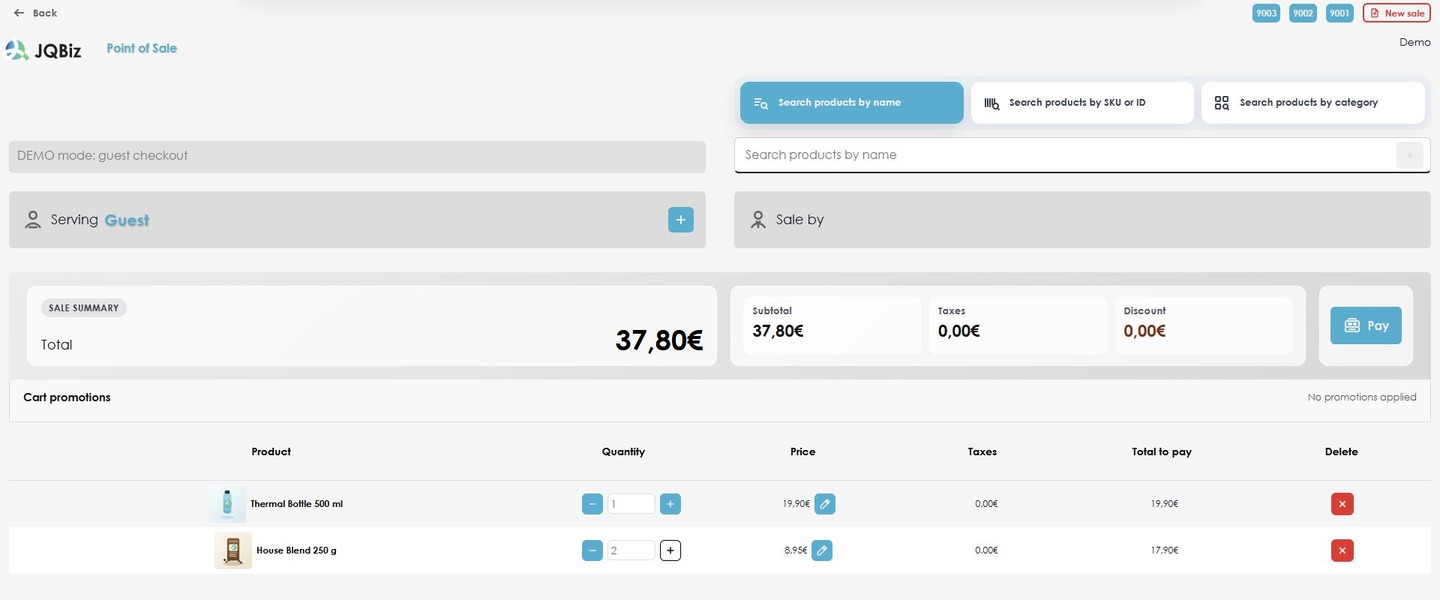
Task: Increase Thermal Bottle 500 ml quantity
Action: coord(671,504)
